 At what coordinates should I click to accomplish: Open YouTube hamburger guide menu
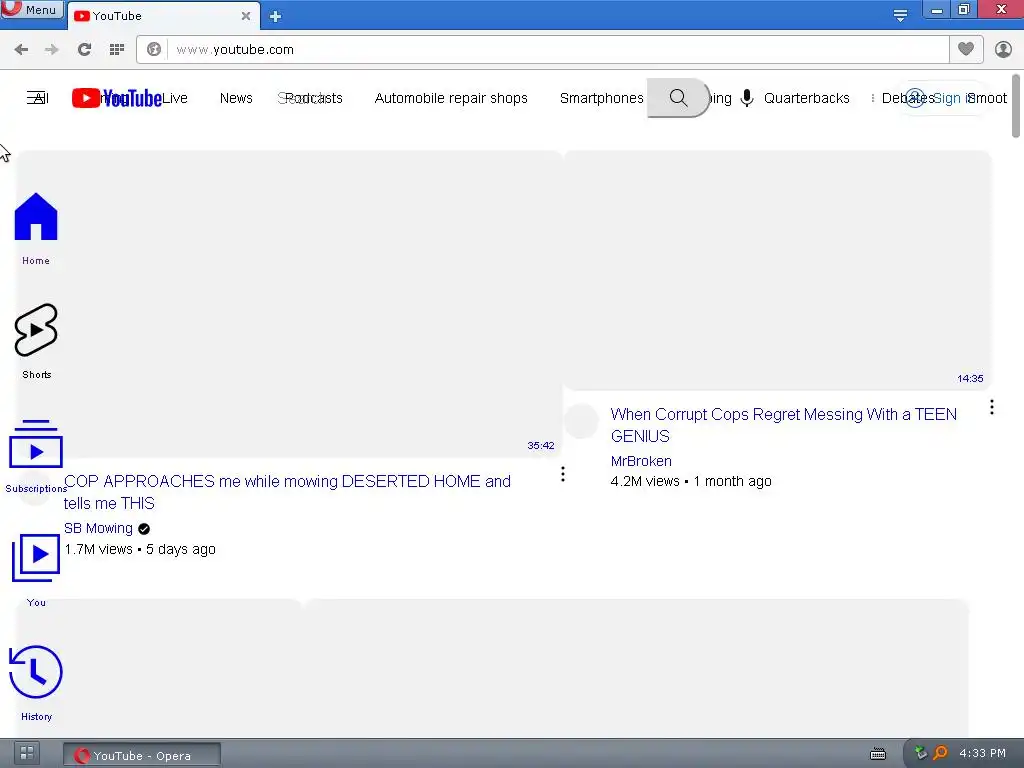[x=37, y=98]
